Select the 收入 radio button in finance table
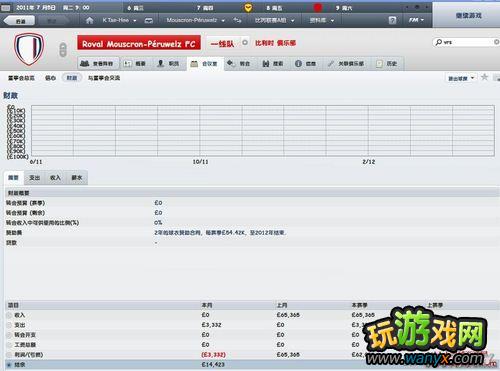The height and width of the screenshot is (371, 500). pos(9,315)
